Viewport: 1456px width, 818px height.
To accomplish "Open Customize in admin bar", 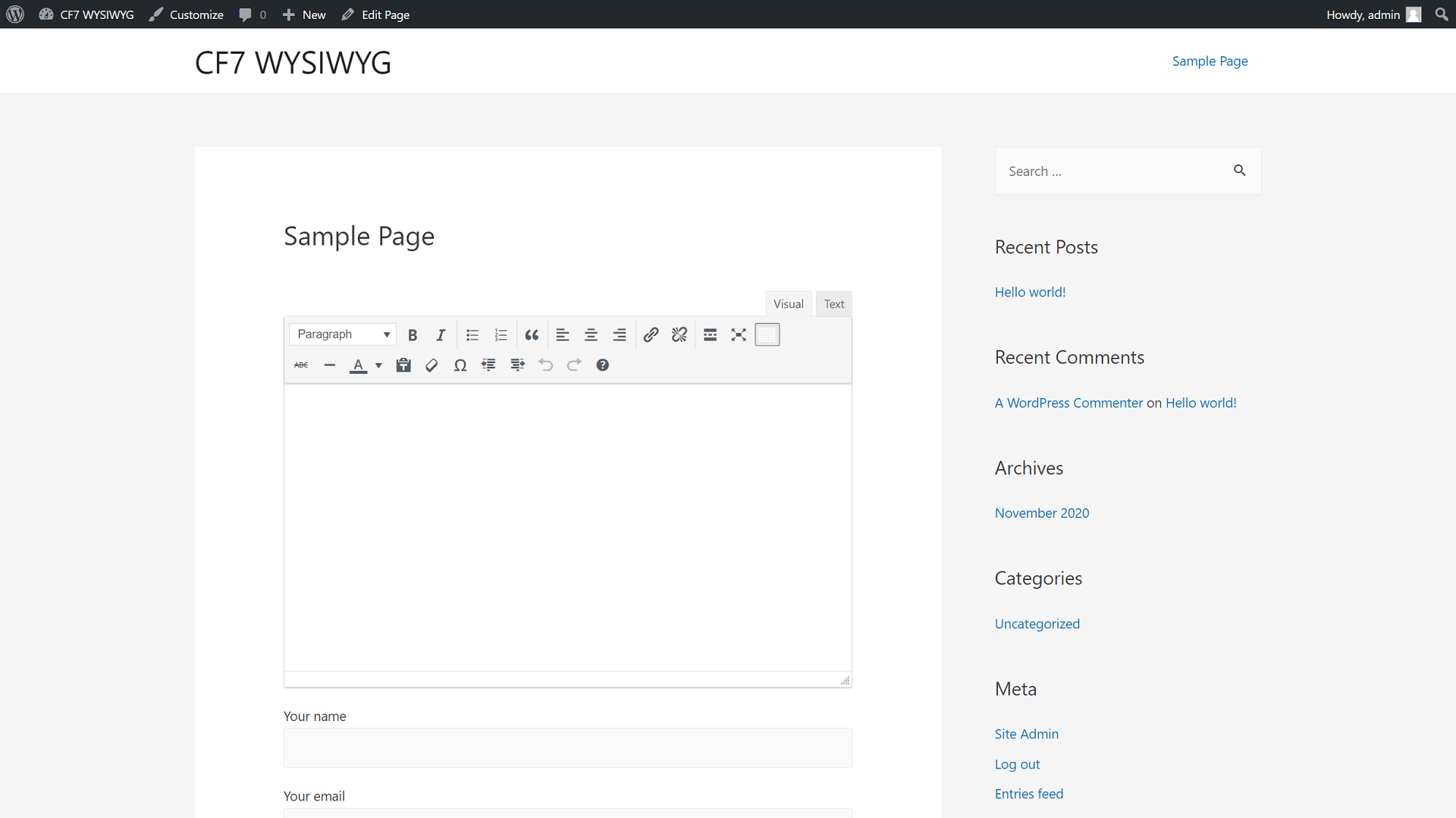I will (187, 14).
